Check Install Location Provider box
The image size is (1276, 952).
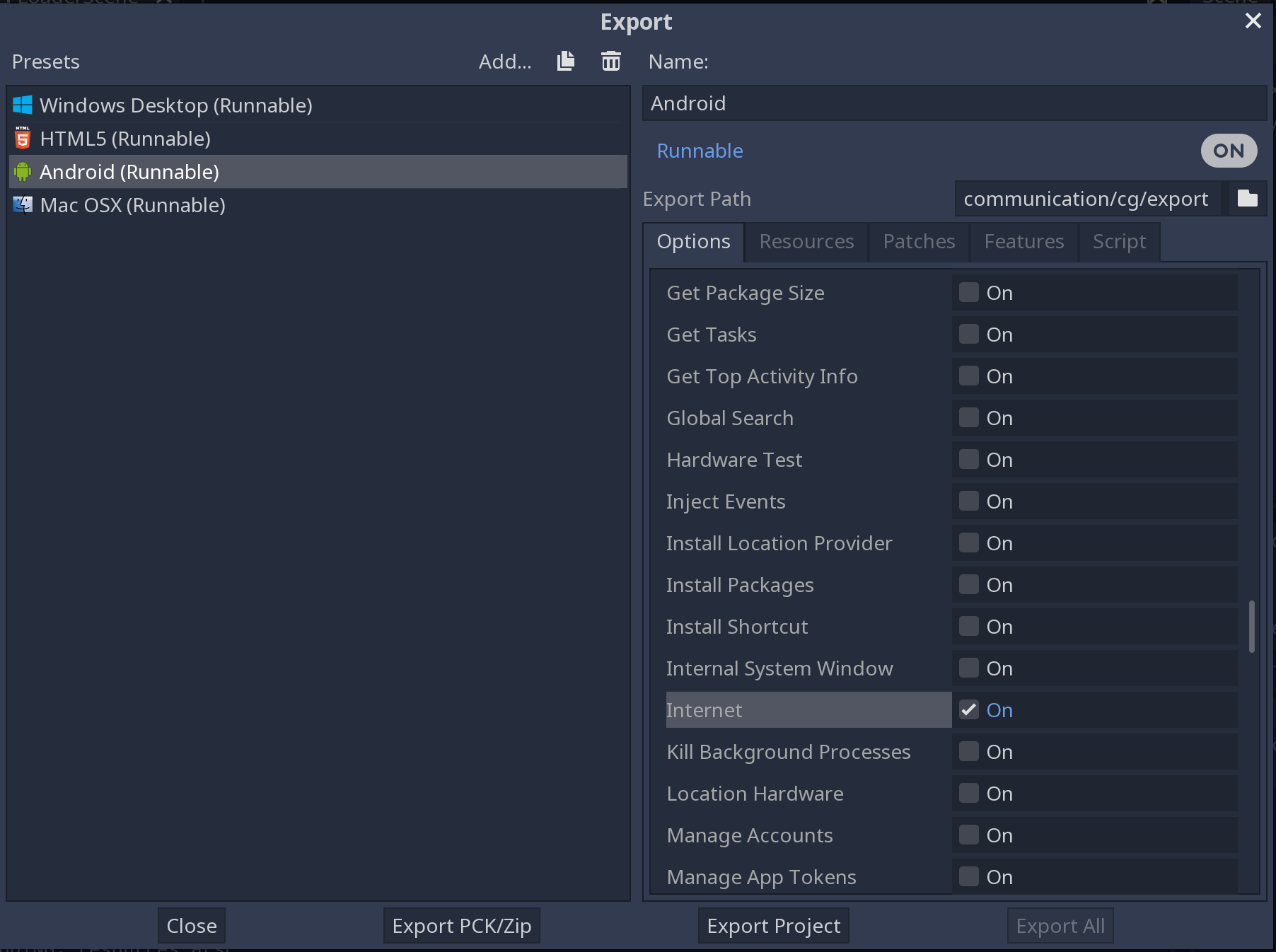click(968, 542)
